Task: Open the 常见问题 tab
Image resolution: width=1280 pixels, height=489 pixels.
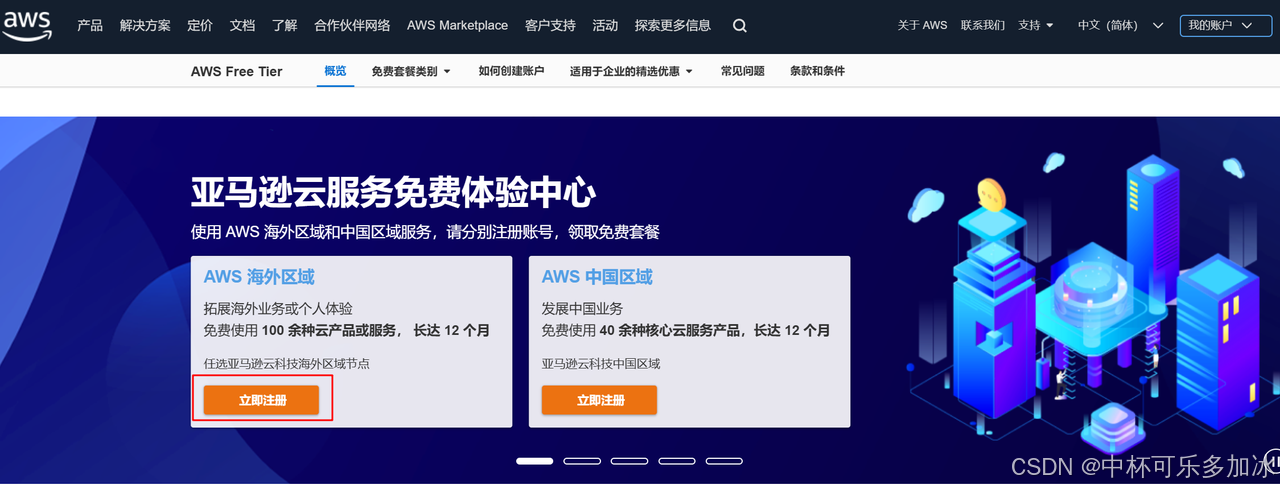Action: pyautogui.click(x=742, y=71)
